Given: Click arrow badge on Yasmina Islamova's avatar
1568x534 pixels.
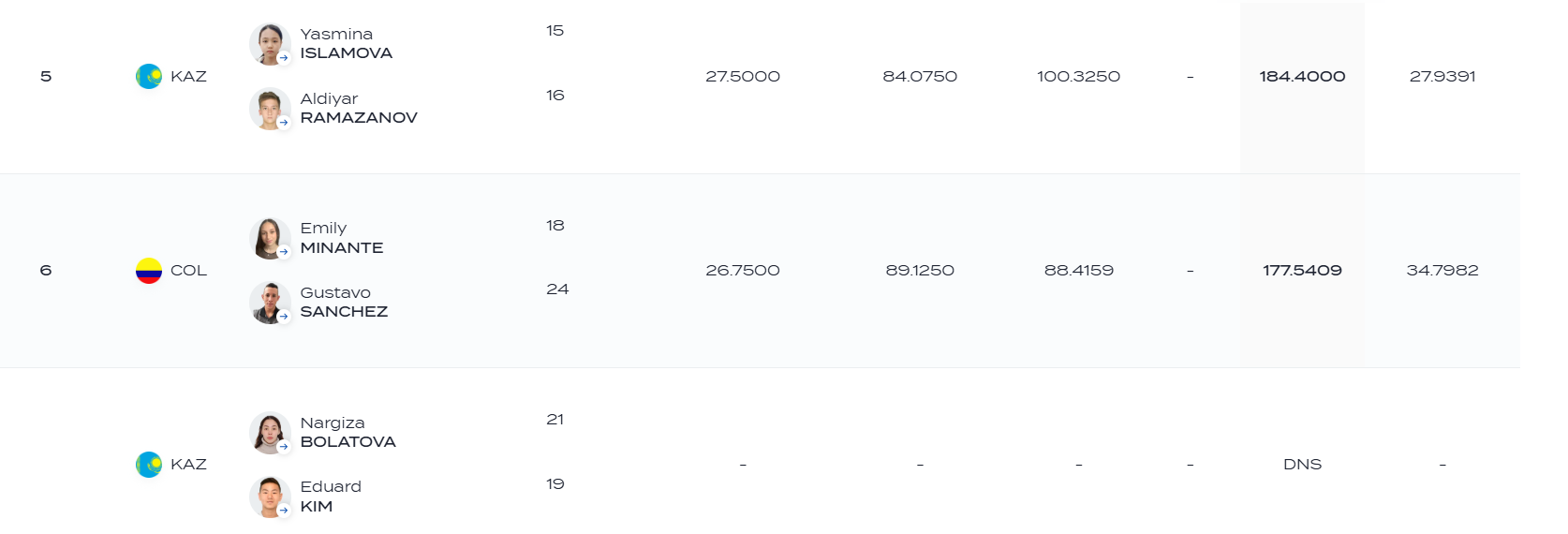Looking at the screenshot, I should (x=284, y=58).
